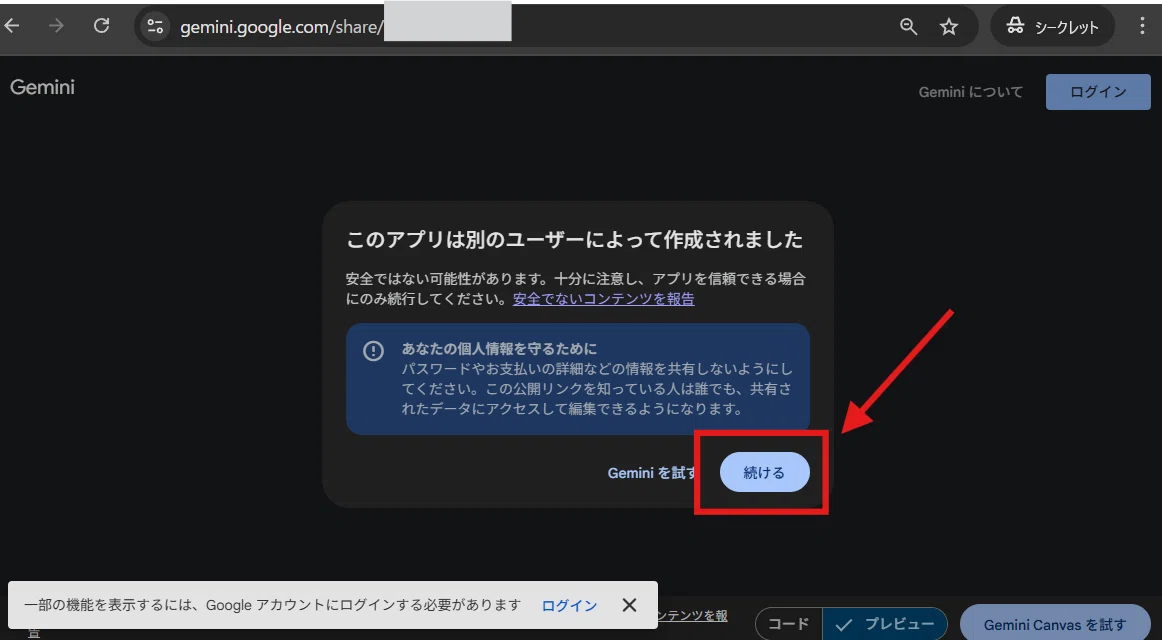Open the Chrome three-dot menu

(1142, 27)
